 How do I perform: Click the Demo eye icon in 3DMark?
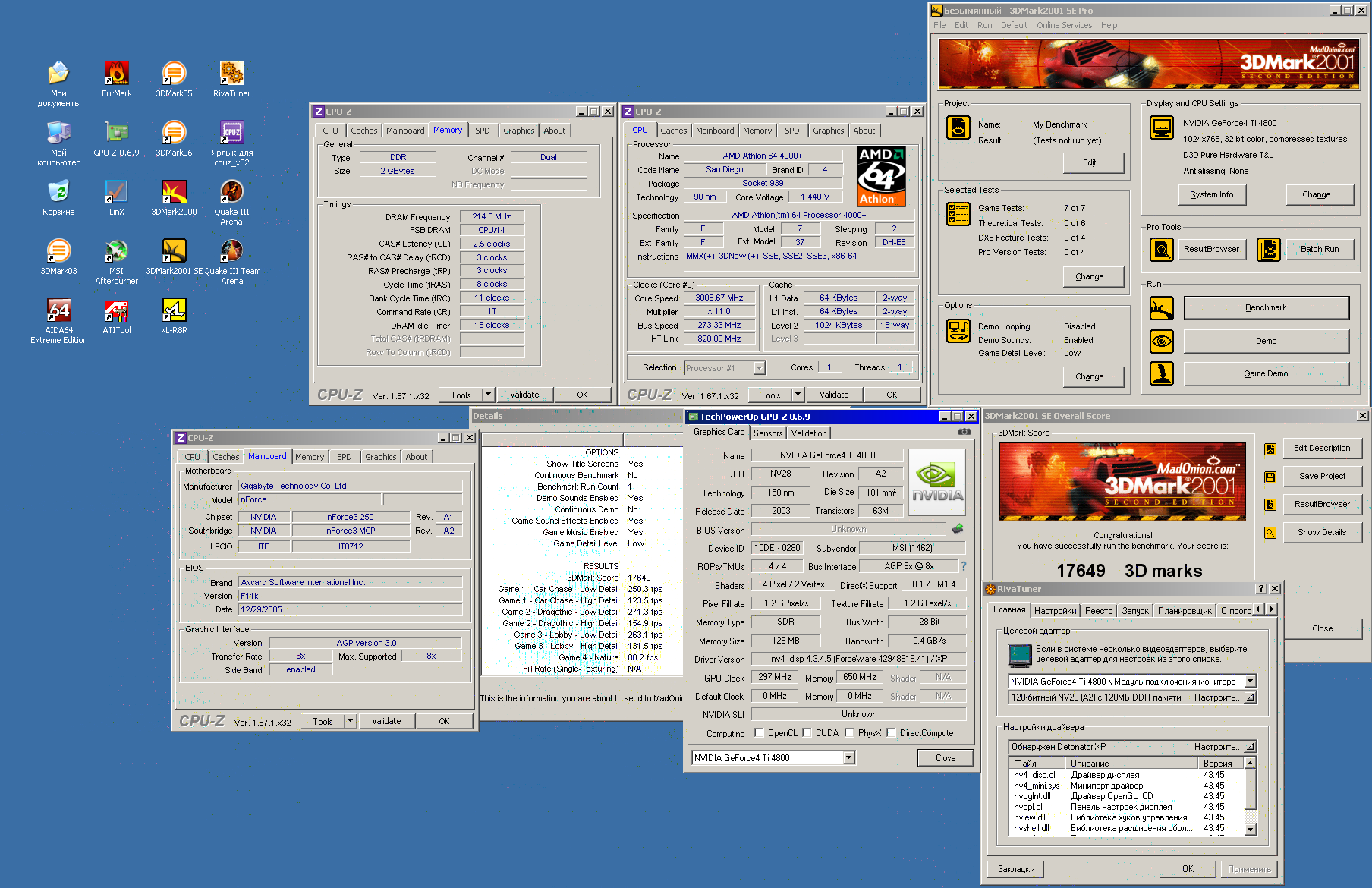point(1161,342)
